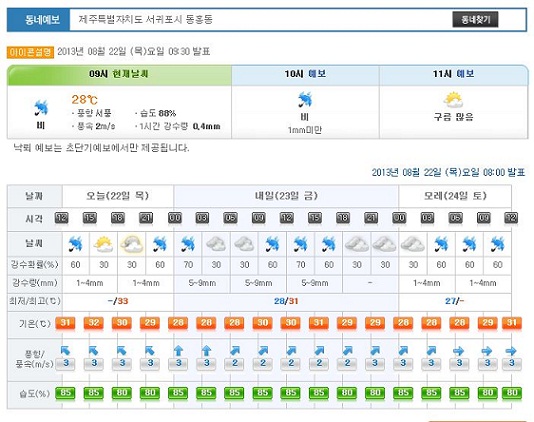Click the first 12 time marker
This screenshot has height=422, width=534.
click(x=62, y=218)
